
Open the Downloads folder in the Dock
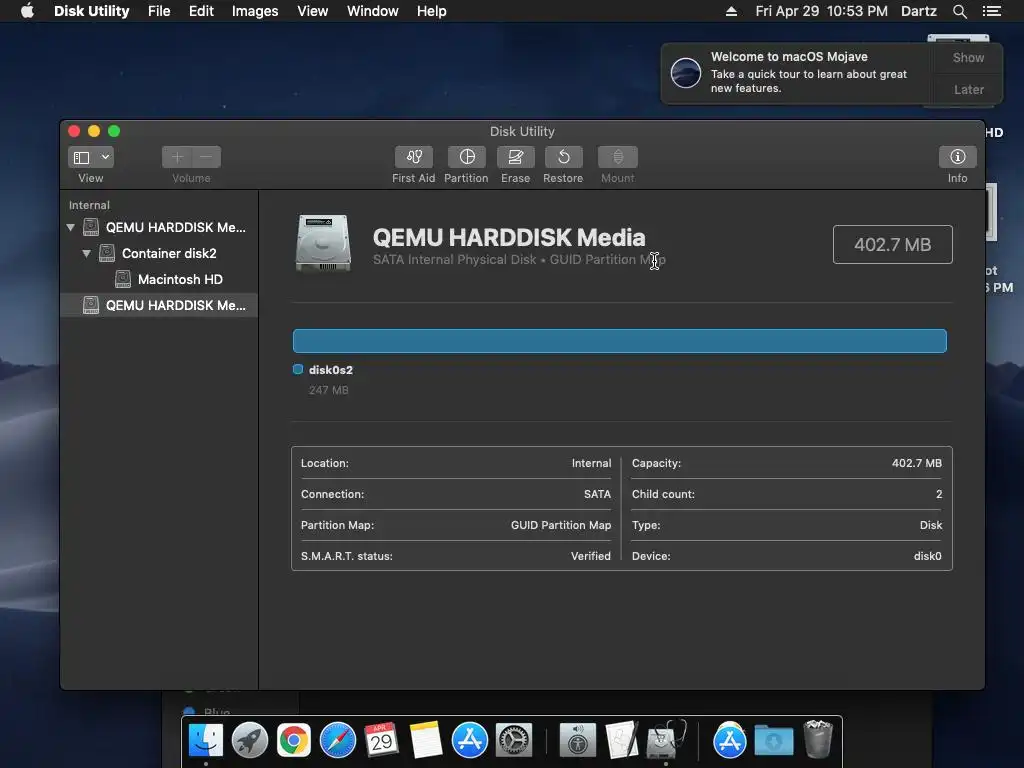pyautogui.click(x=774, y=740)
